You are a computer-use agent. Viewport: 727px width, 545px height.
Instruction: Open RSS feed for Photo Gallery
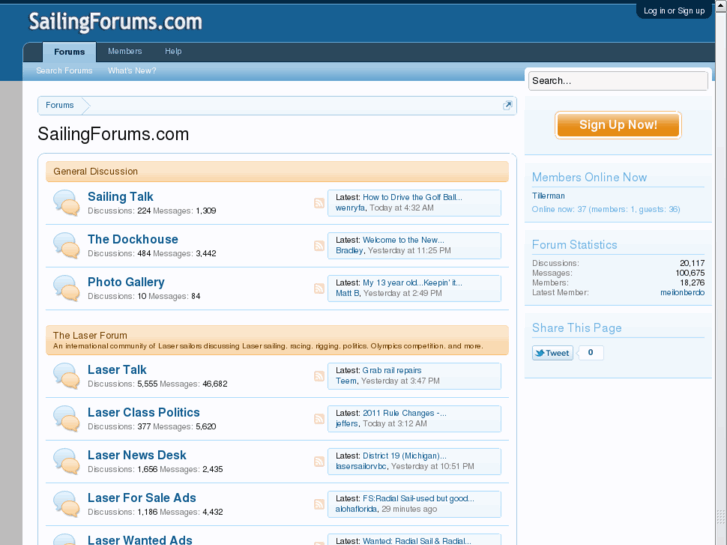click(319, 288)
